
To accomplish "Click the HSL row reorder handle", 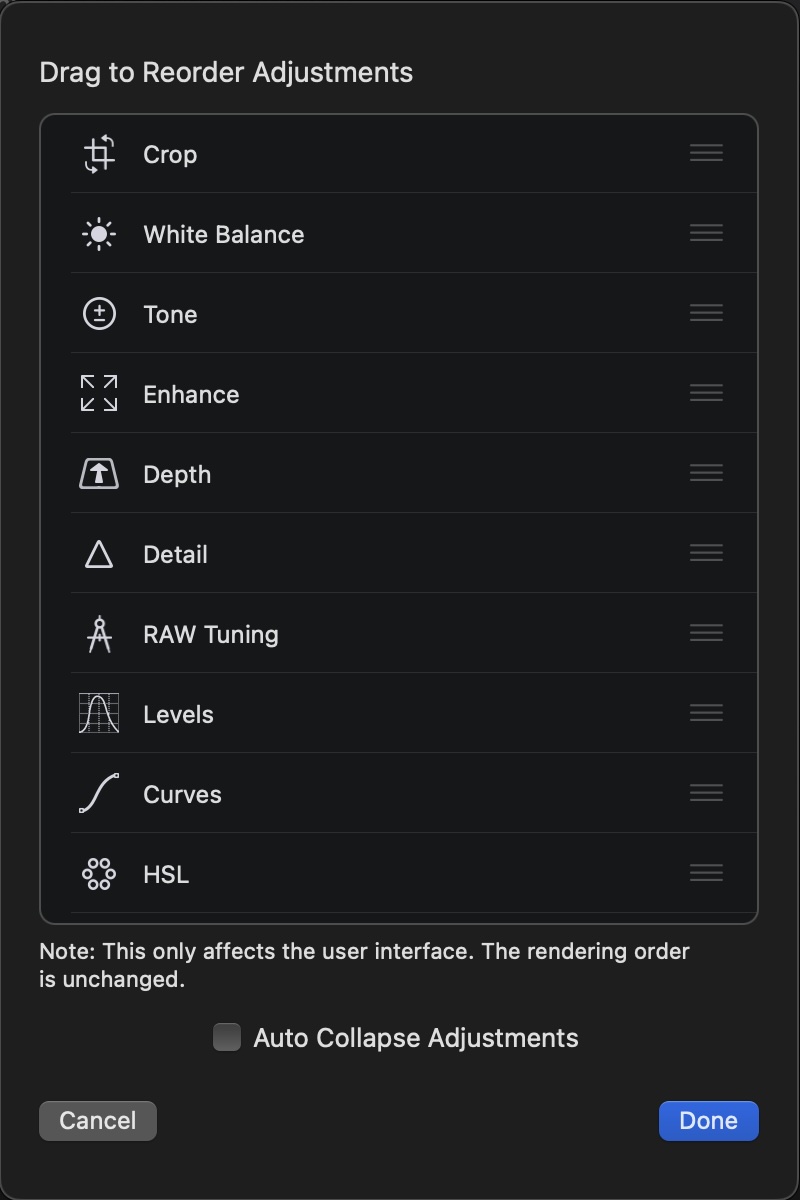I will click(x=706, y=873).
